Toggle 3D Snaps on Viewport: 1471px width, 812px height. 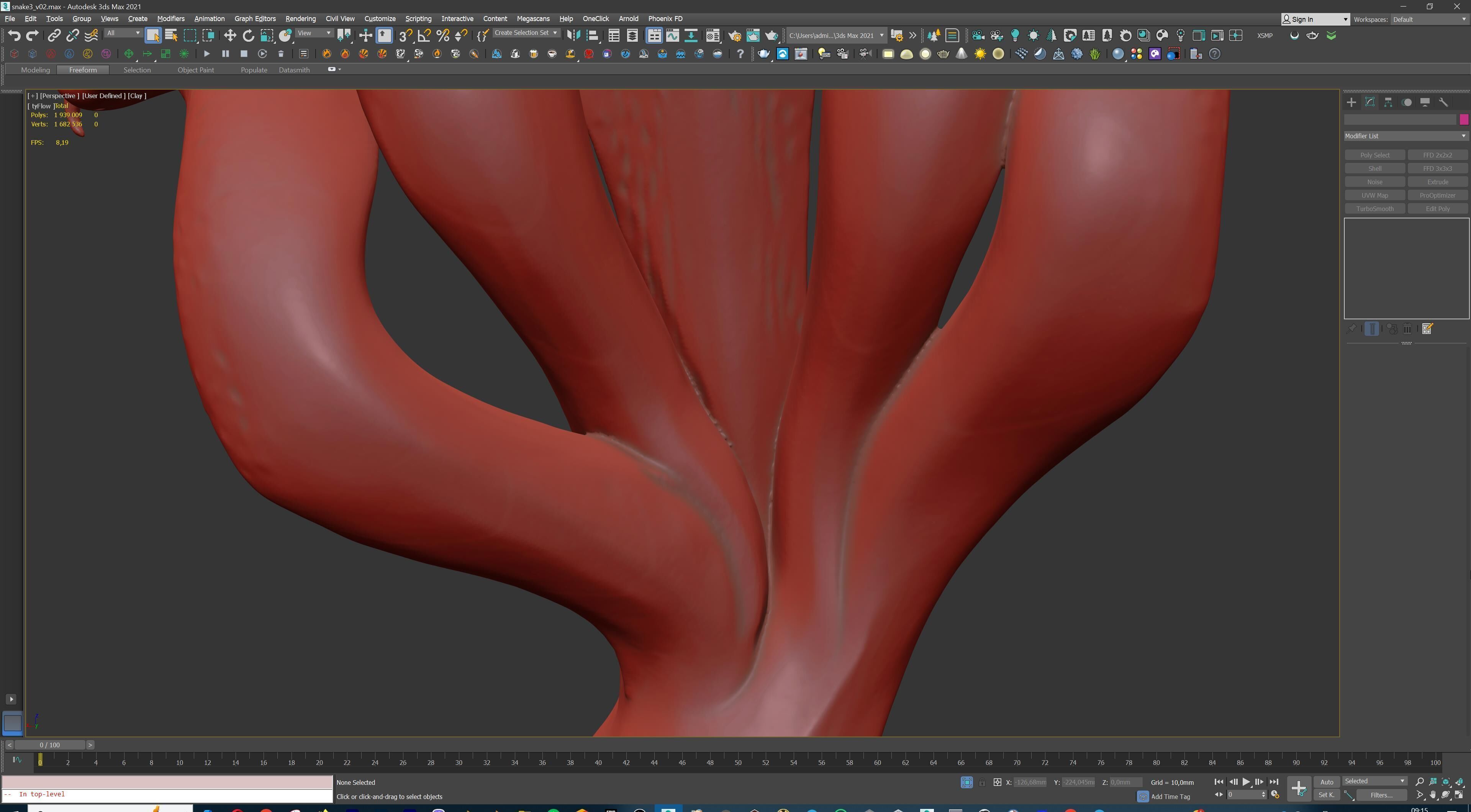(x=405, y=35)
